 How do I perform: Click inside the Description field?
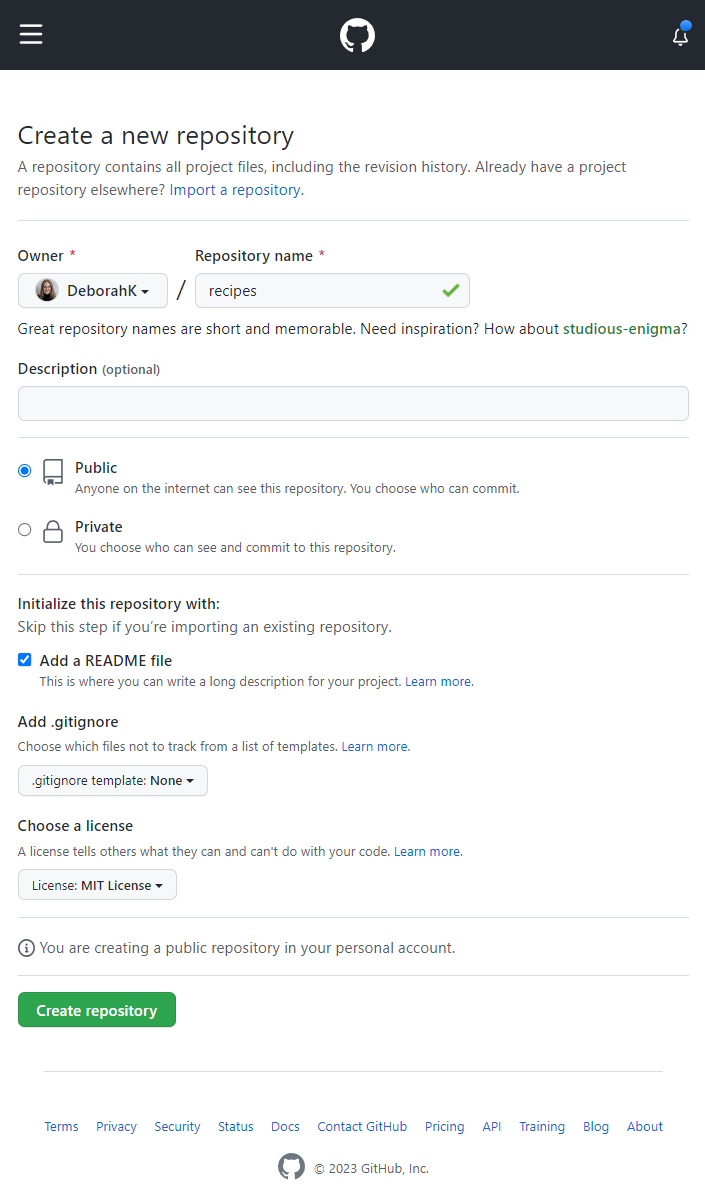point(353,403)
